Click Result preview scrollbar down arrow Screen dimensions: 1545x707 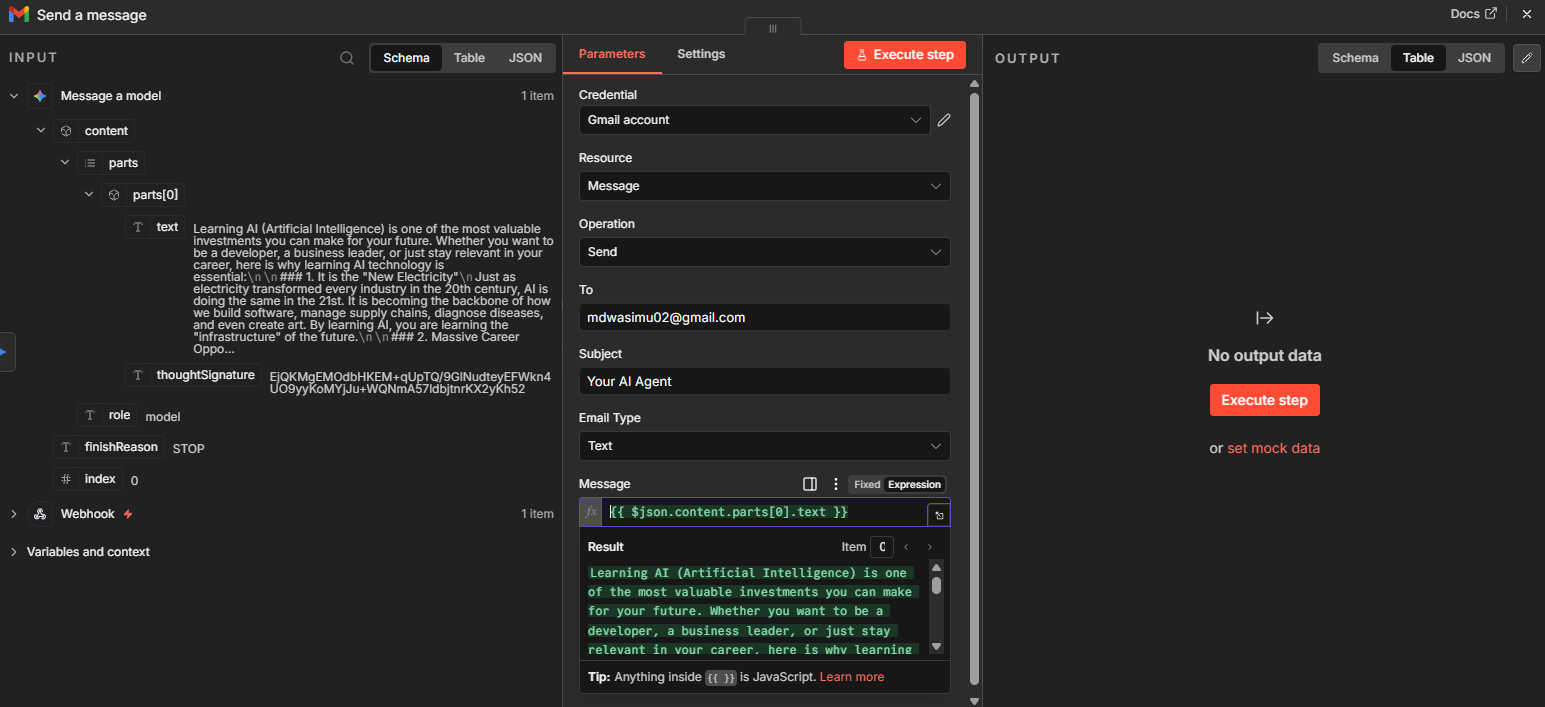click(937, 647)
